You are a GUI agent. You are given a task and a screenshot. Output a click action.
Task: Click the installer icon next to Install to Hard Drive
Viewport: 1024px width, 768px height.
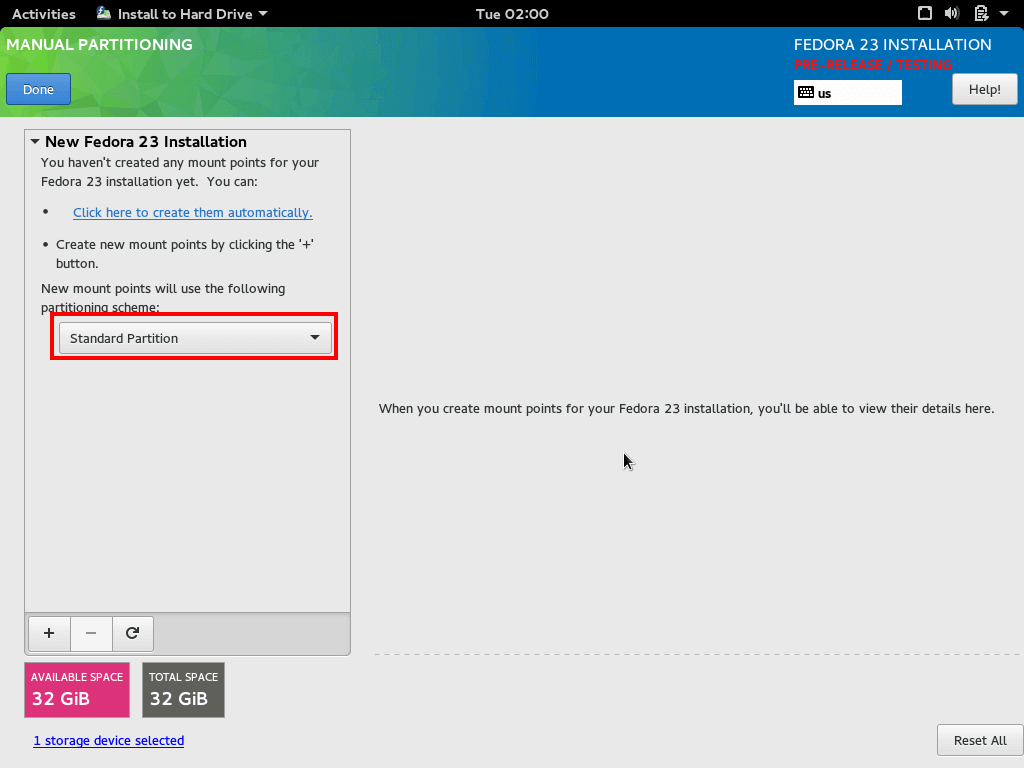pyautogui.click(x=104, y=14)
